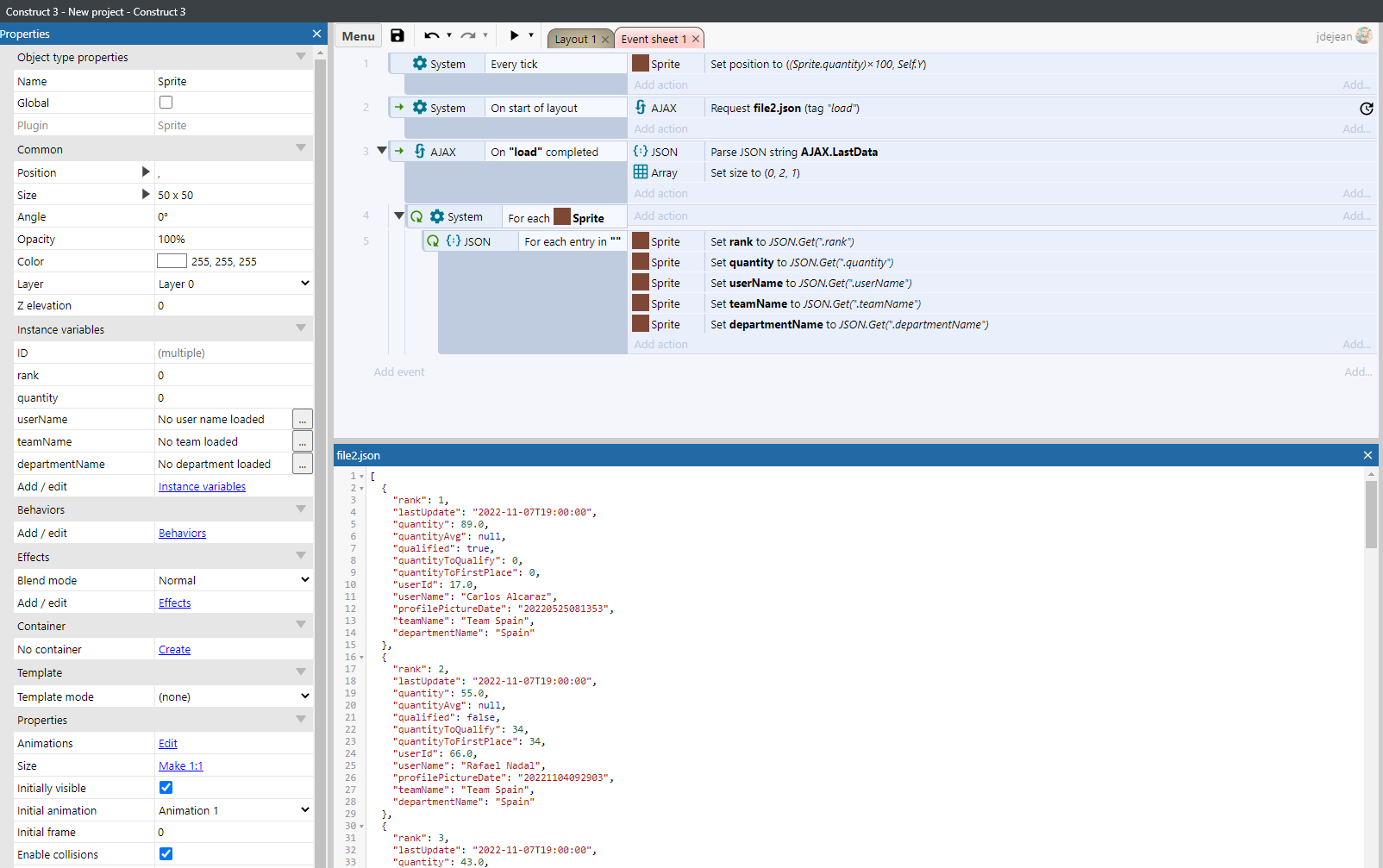Close the Properties panel
The image size is (1383, 868).
click(316, 34)
